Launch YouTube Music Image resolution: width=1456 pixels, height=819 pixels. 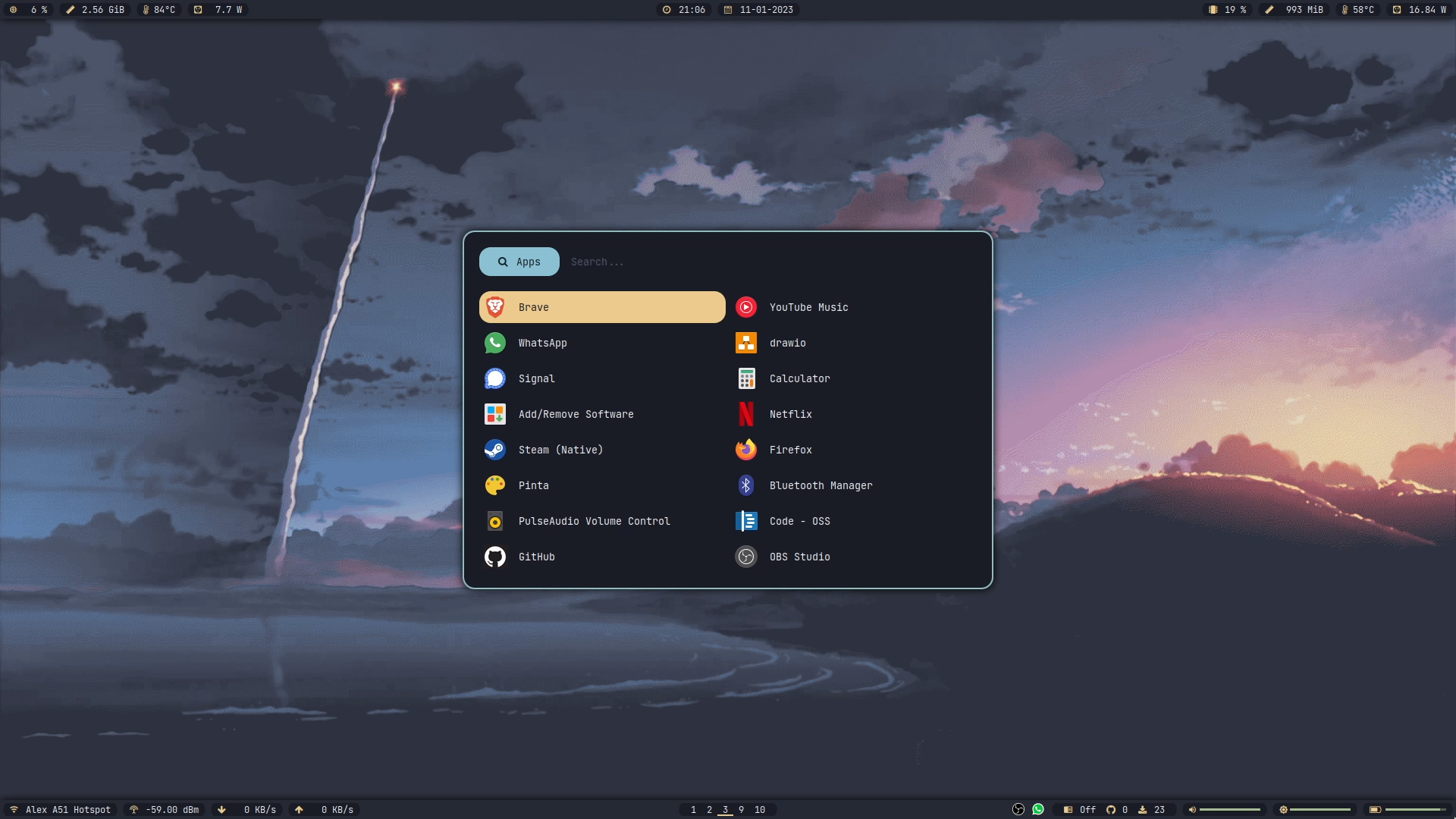[808, 307]
